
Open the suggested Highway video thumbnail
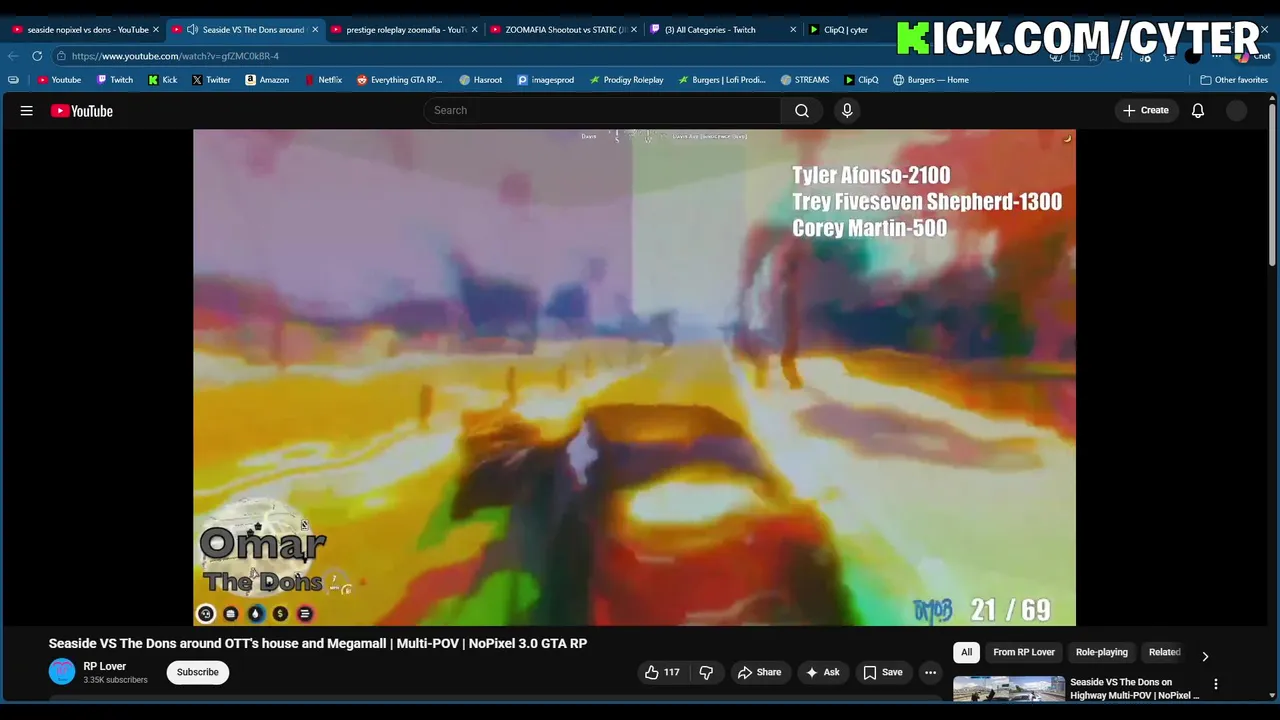(1008, 689)
